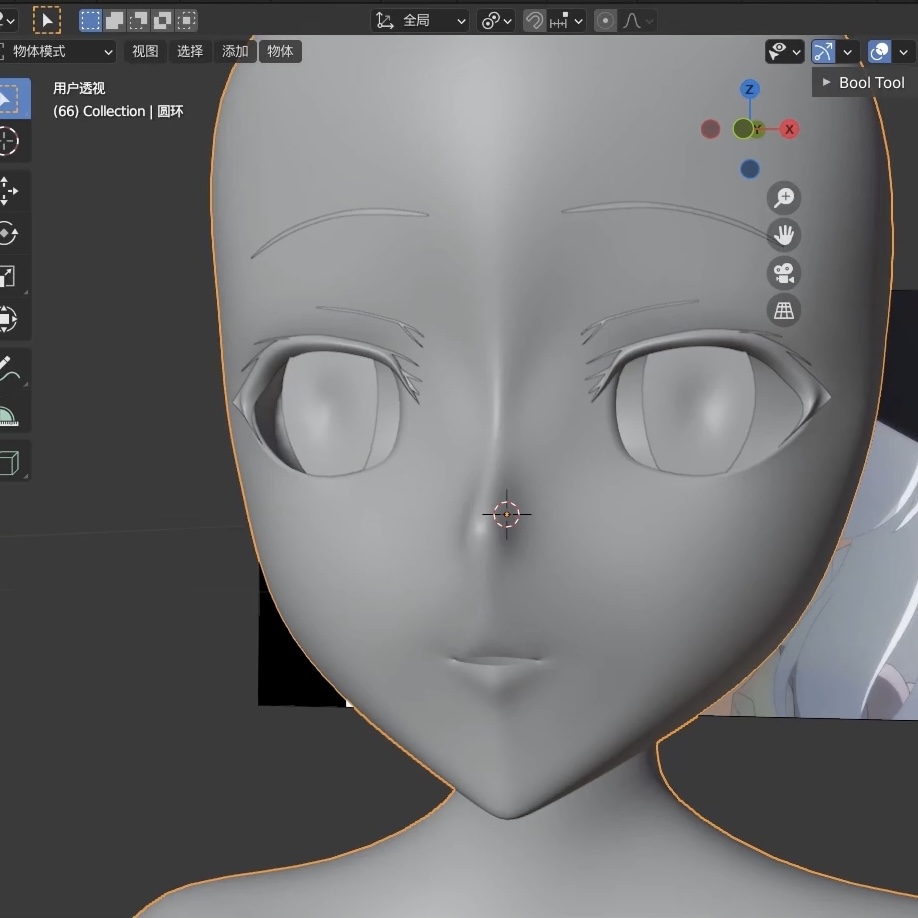Align view to blue Z axis gizmo
The width and height of the screenshot is (918, 918).
(x=749, y=89)
